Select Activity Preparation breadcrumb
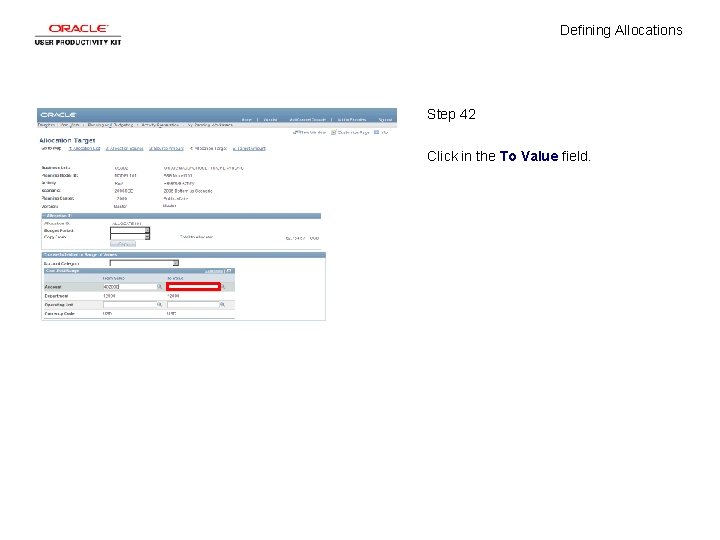This screenshot has width=720, height=540. [x=160, y=125]
